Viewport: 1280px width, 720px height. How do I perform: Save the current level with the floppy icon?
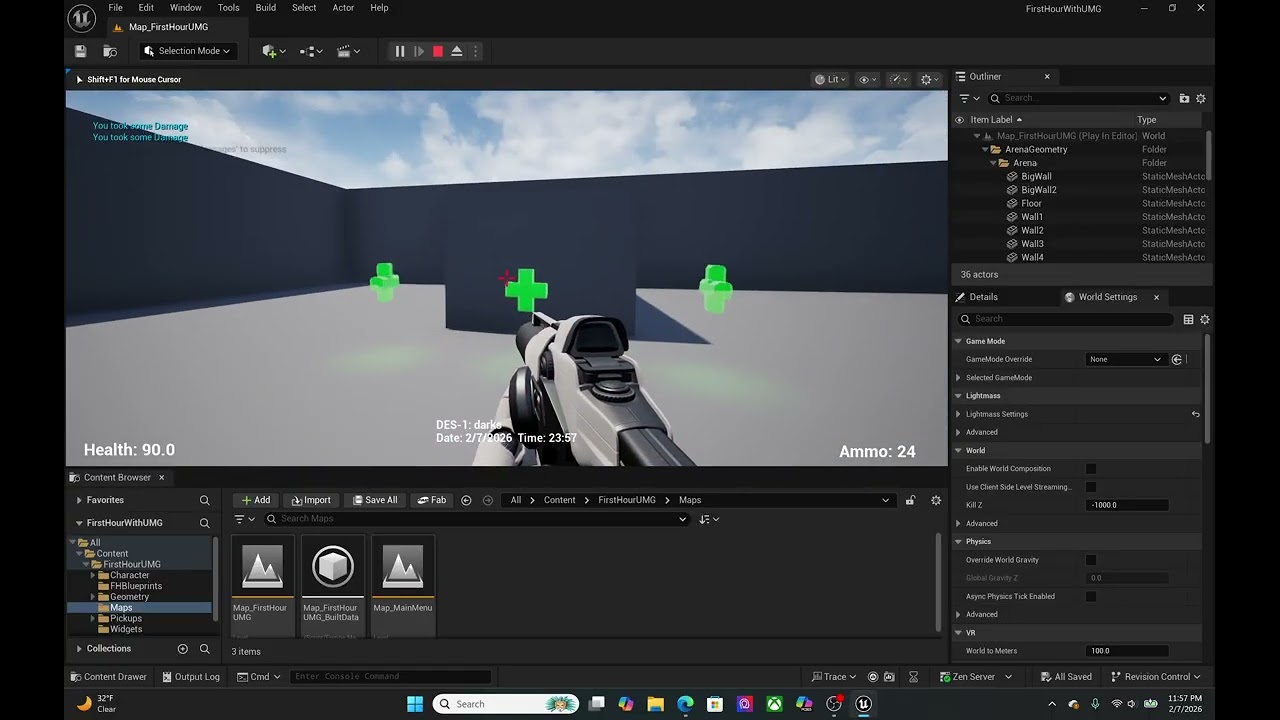[x=81, y=51]
